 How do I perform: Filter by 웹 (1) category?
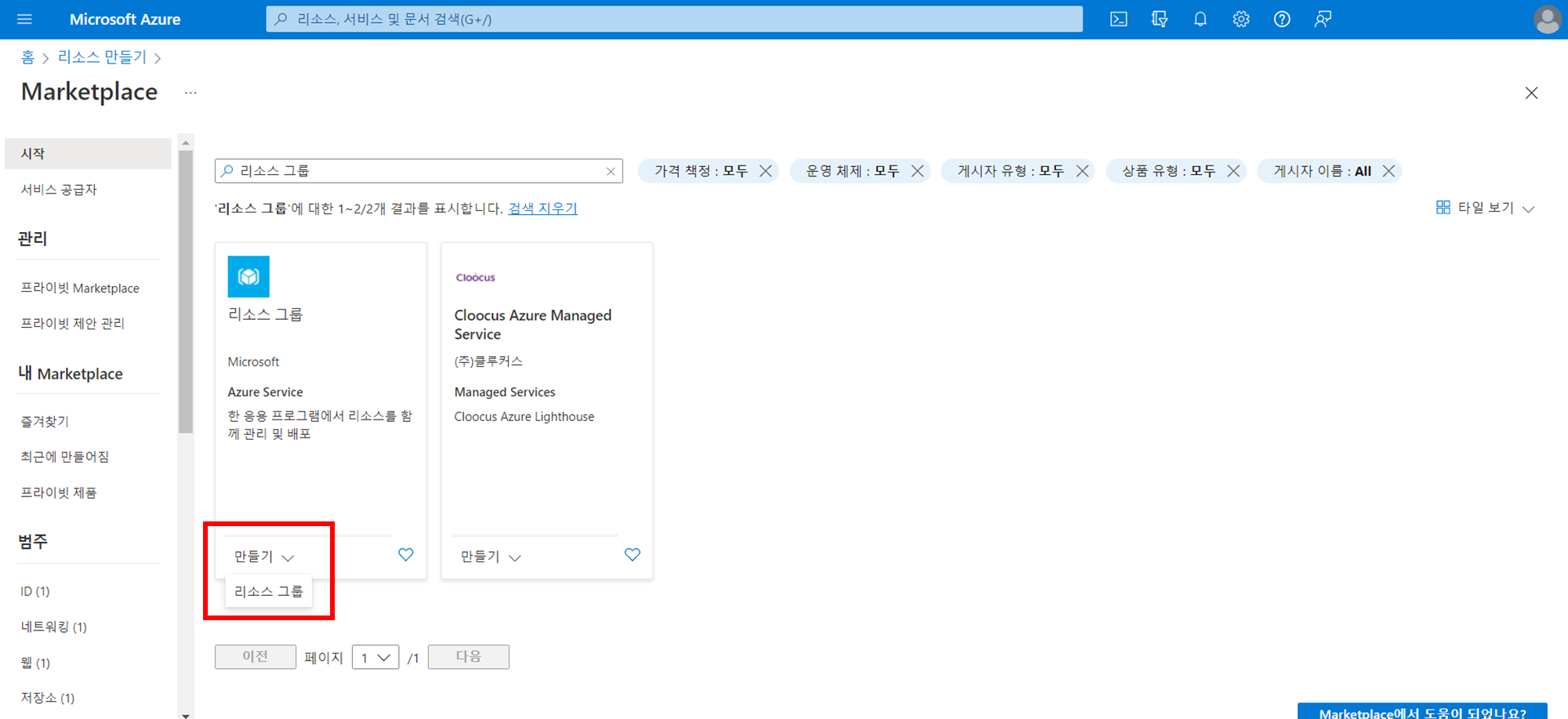[35, 663]
